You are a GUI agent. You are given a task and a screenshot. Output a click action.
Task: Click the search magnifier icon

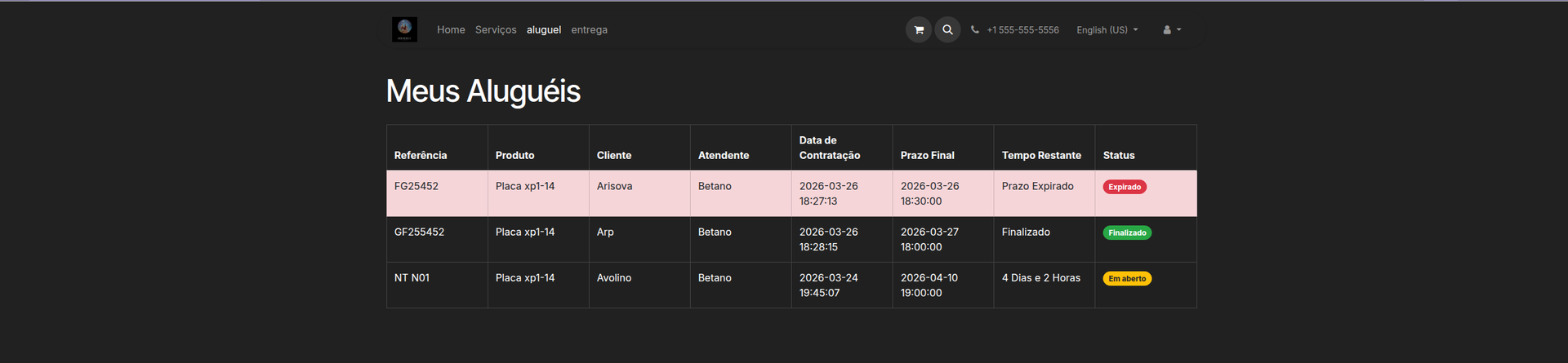[x=947, y=29]
